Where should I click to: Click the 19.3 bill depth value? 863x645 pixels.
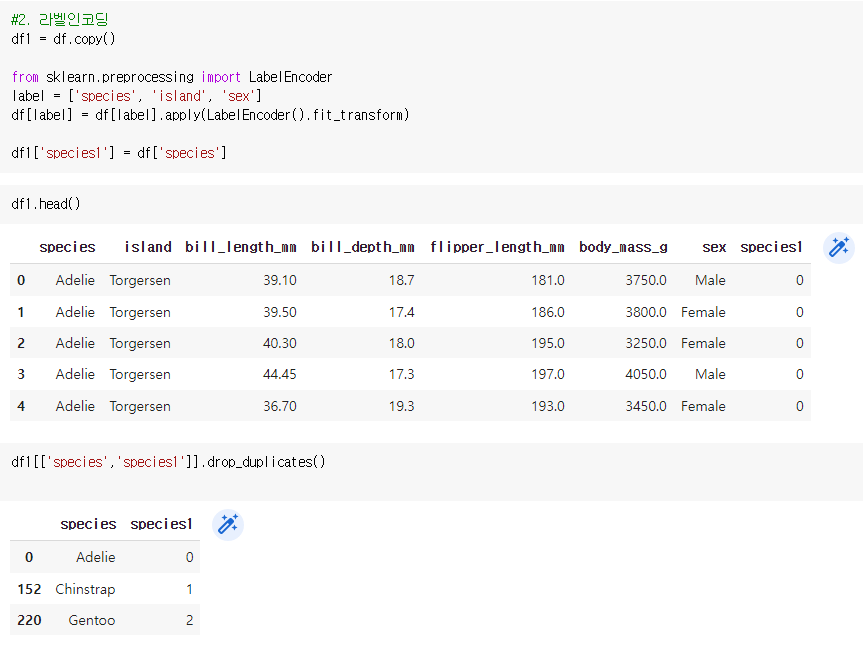[x=401, y=406]
